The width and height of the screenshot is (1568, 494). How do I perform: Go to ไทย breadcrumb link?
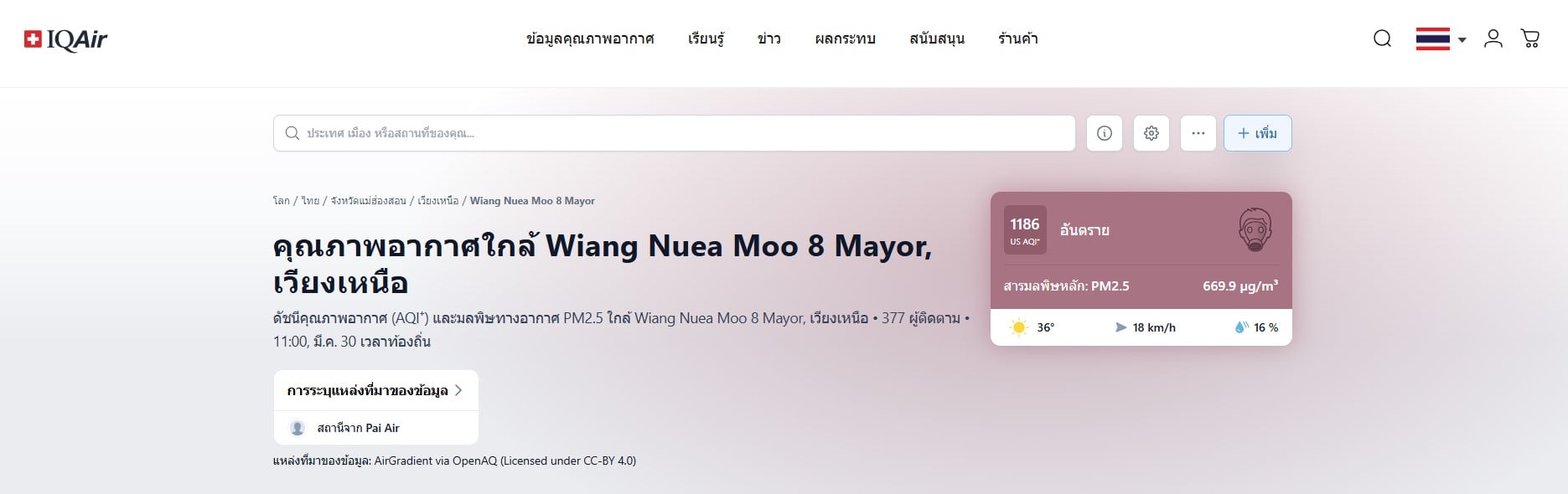(x=311, y=201)
